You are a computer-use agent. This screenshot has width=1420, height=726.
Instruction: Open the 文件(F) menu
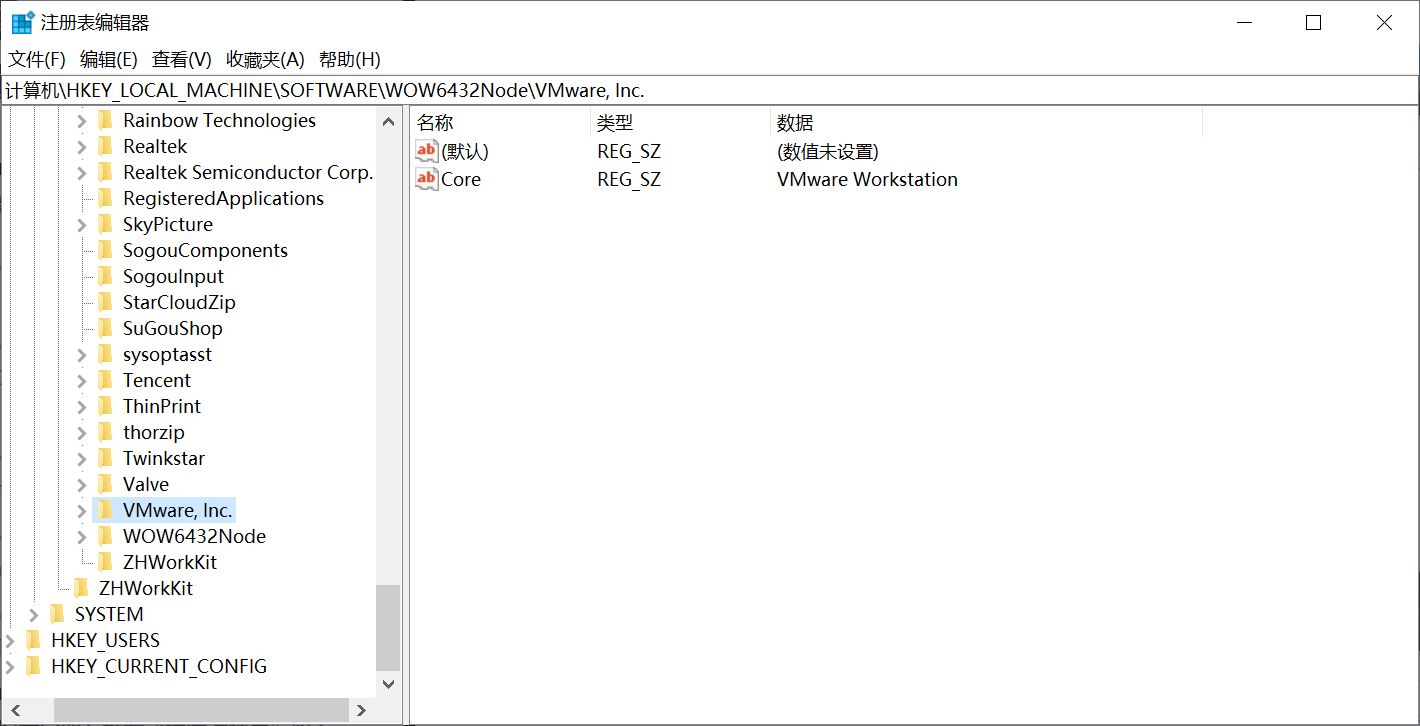click(37, 60)
